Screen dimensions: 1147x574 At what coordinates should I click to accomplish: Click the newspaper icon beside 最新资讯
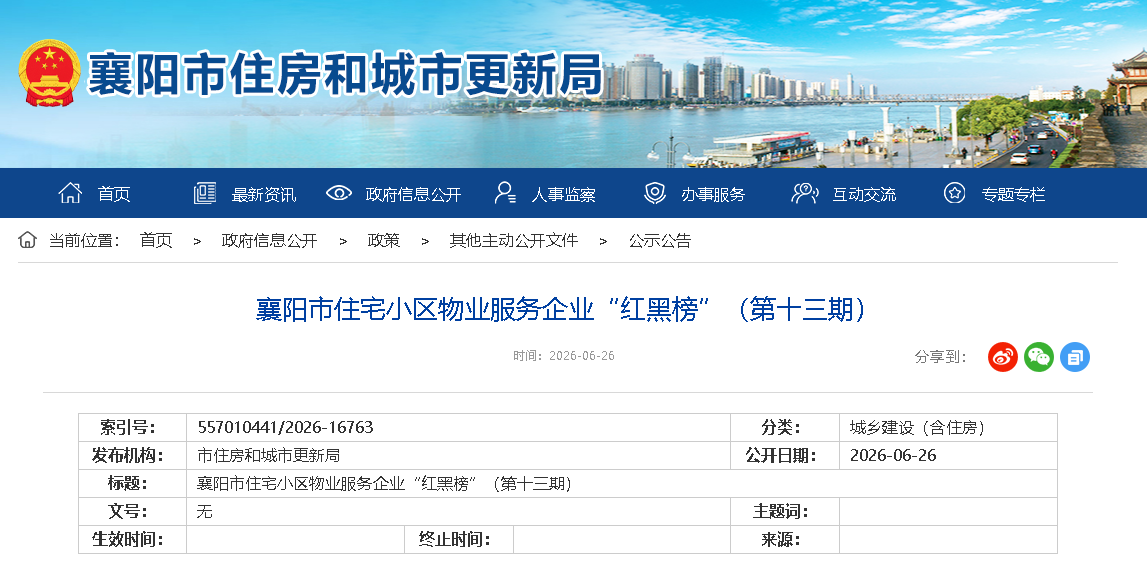click(205, 193)
